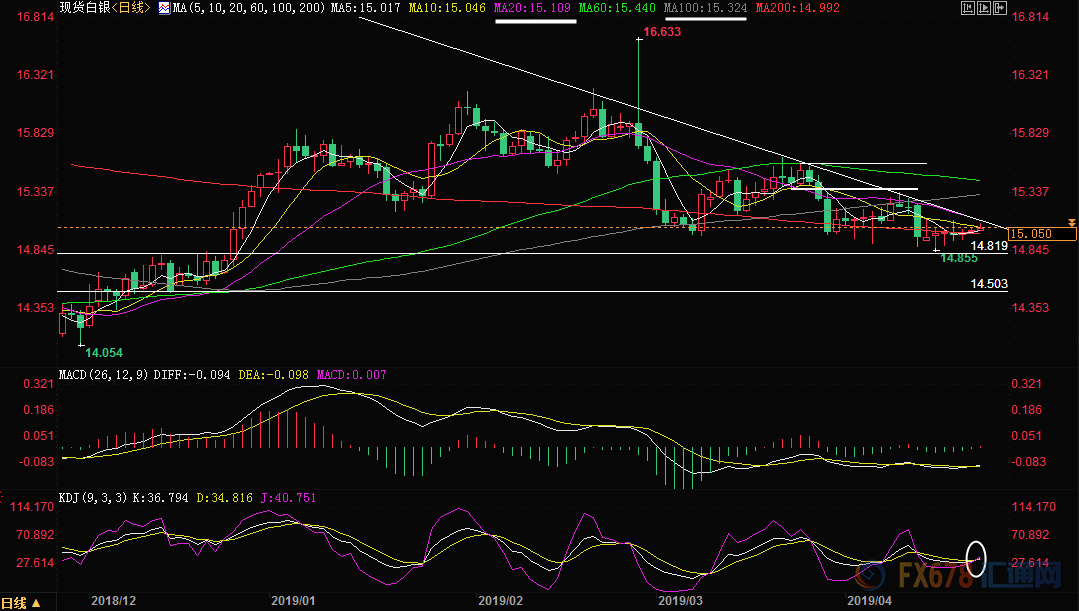Click the <日线> period label in title

click(129, 8)
